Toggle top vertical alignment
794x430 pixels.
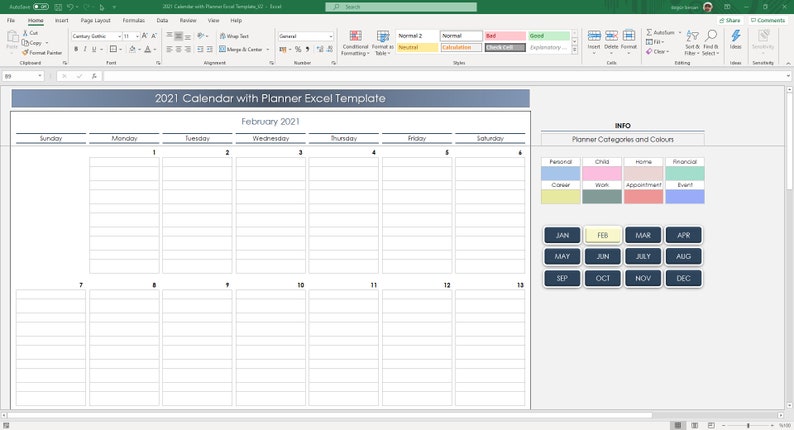[169, 36]
